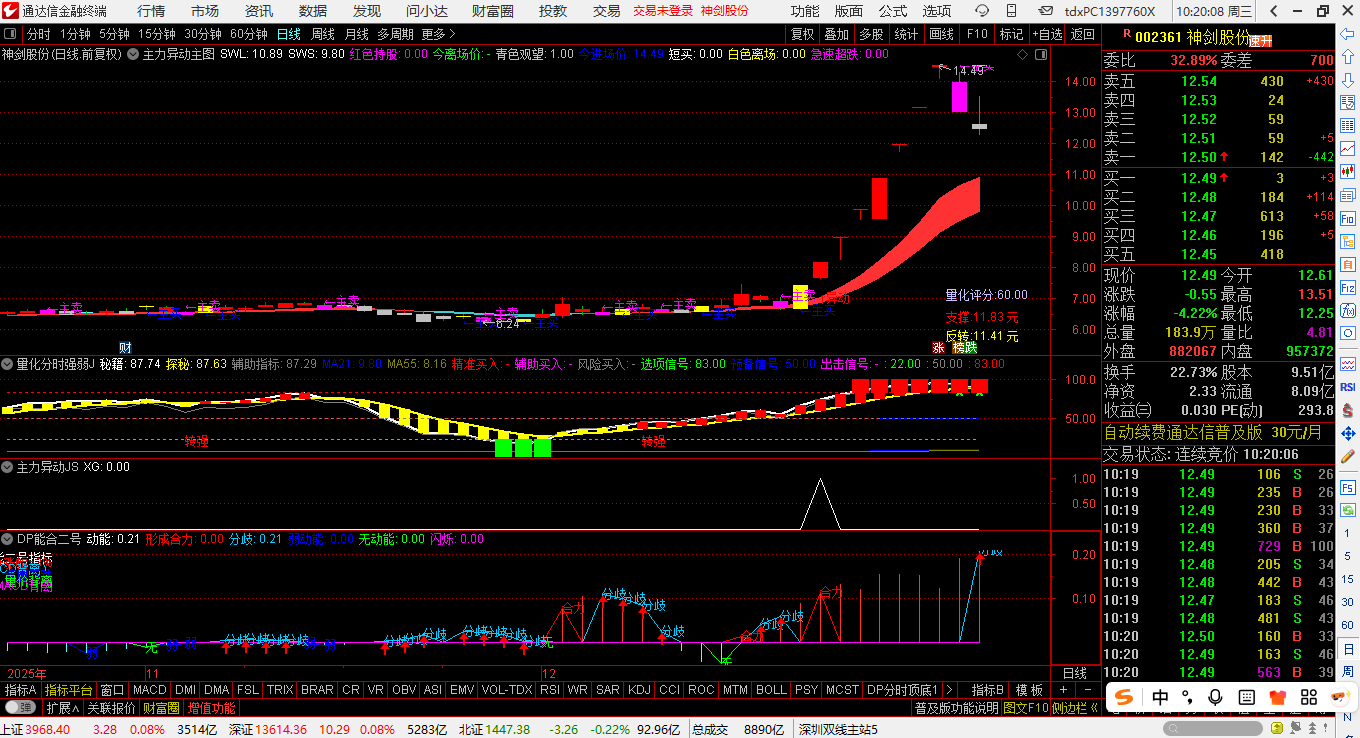The image size is (1360, 738).
Task: Collapse the 侧边栏 sidebar
Action: click(1075, 708)
